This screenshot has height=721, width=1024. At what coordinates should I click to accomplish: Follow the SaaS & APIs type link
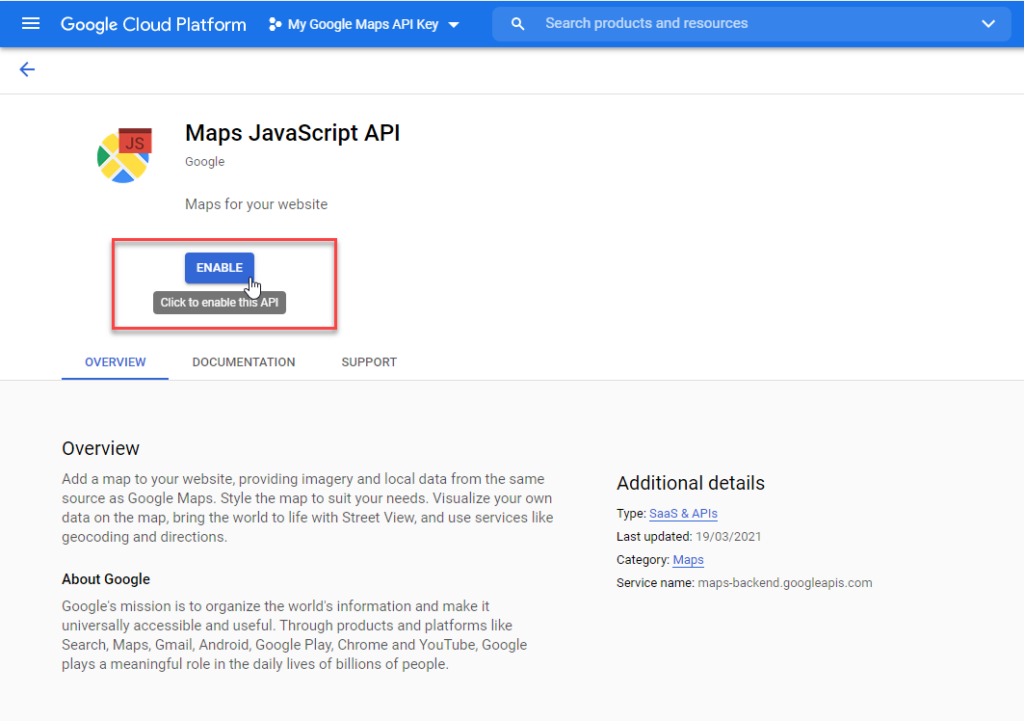pyautogui.click(x=683, y=513)
